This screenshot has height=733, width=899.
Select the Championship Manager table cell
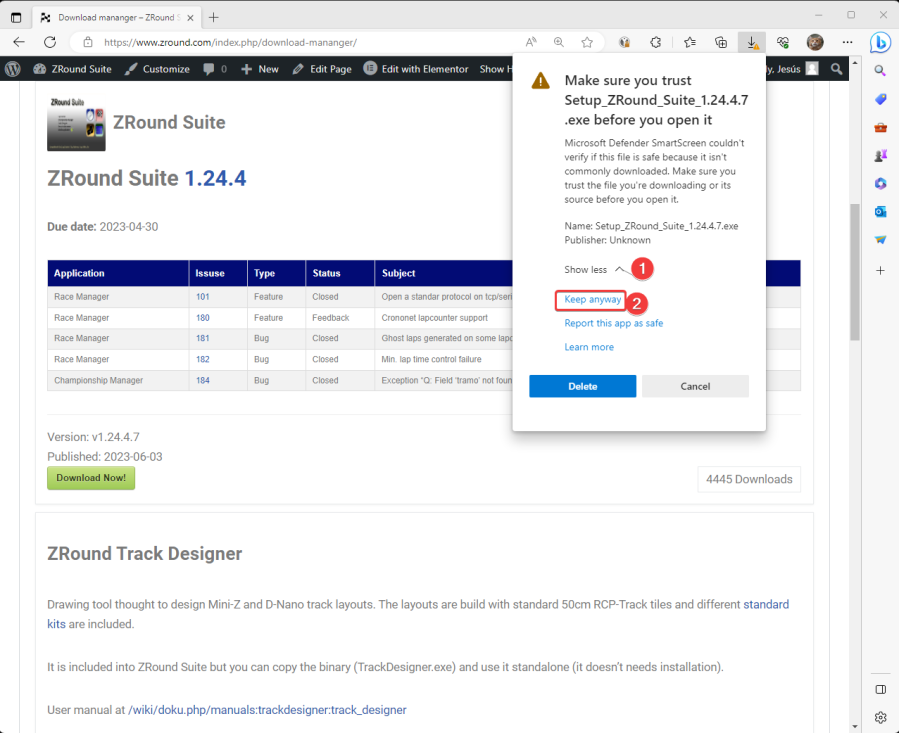click(118, 380)
